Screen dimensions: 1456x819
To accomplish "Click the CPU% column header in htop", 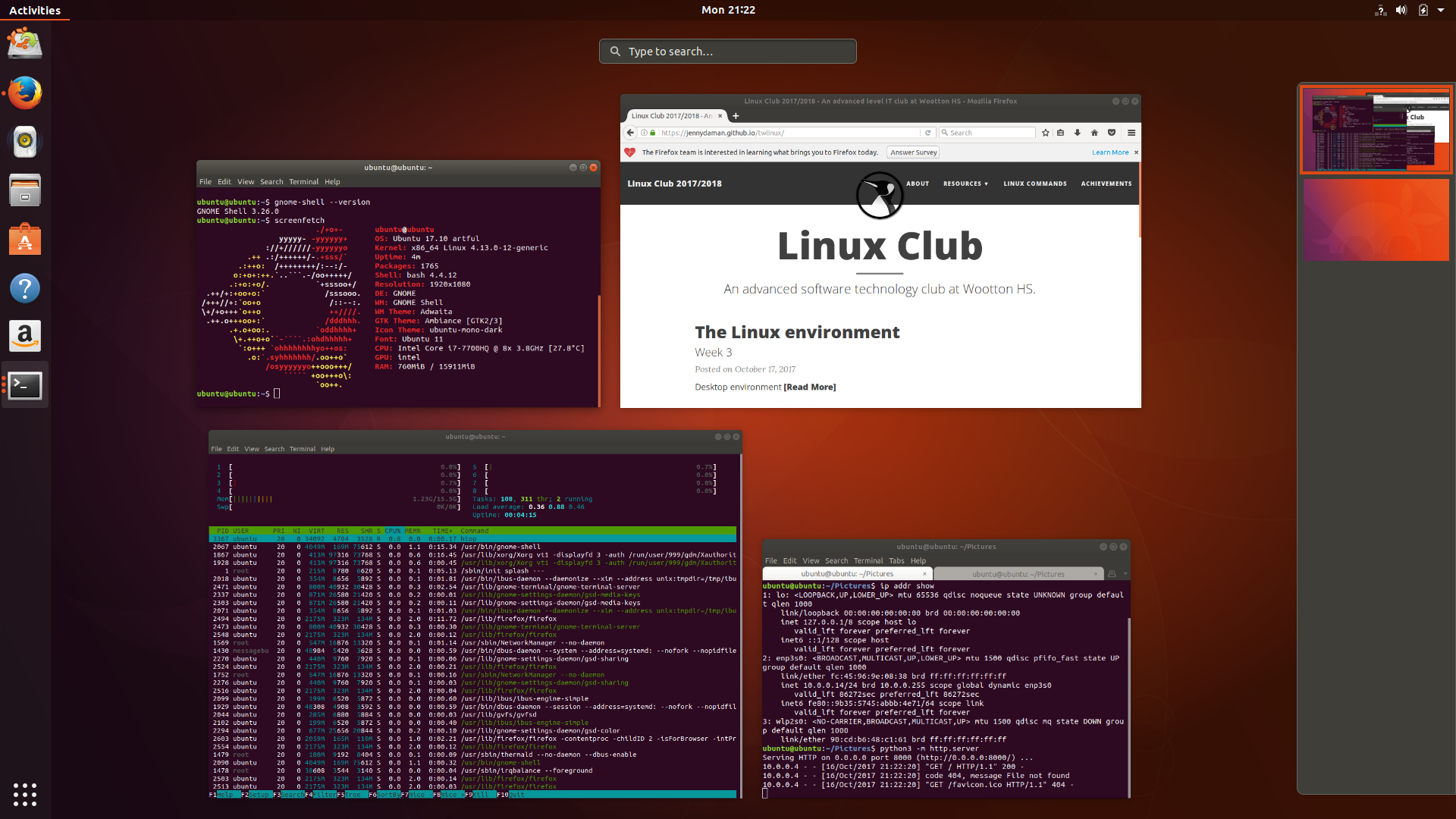I will click(x=393, y=531).
